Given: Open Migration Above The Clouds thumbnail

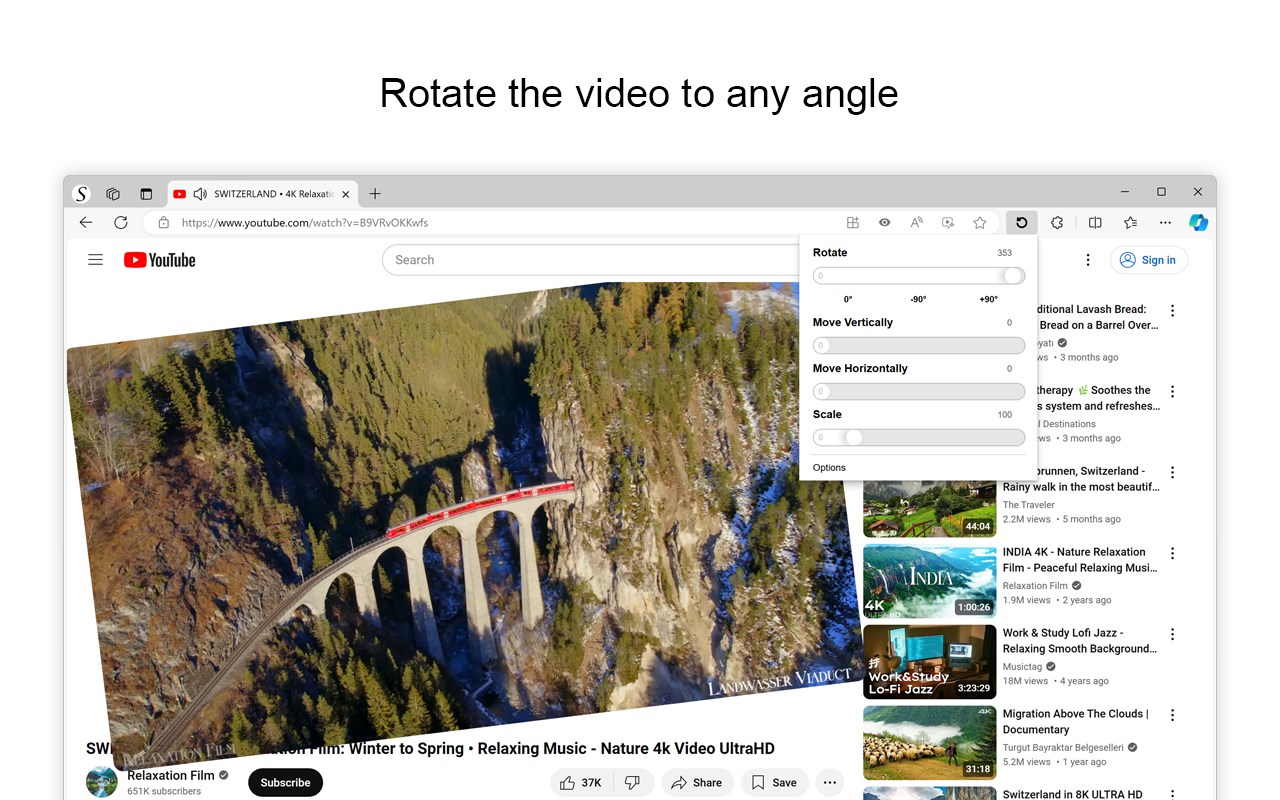Looking at the screenshot, I should tap(930, 743).
